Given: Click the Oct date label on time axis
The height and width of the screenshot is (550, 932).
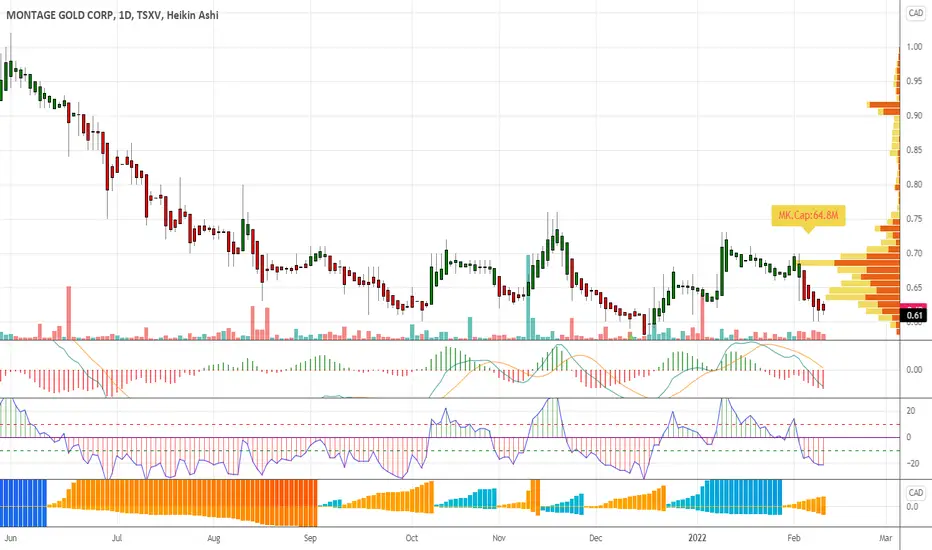Looking at the screenshot, I should (x=411, y=538).
